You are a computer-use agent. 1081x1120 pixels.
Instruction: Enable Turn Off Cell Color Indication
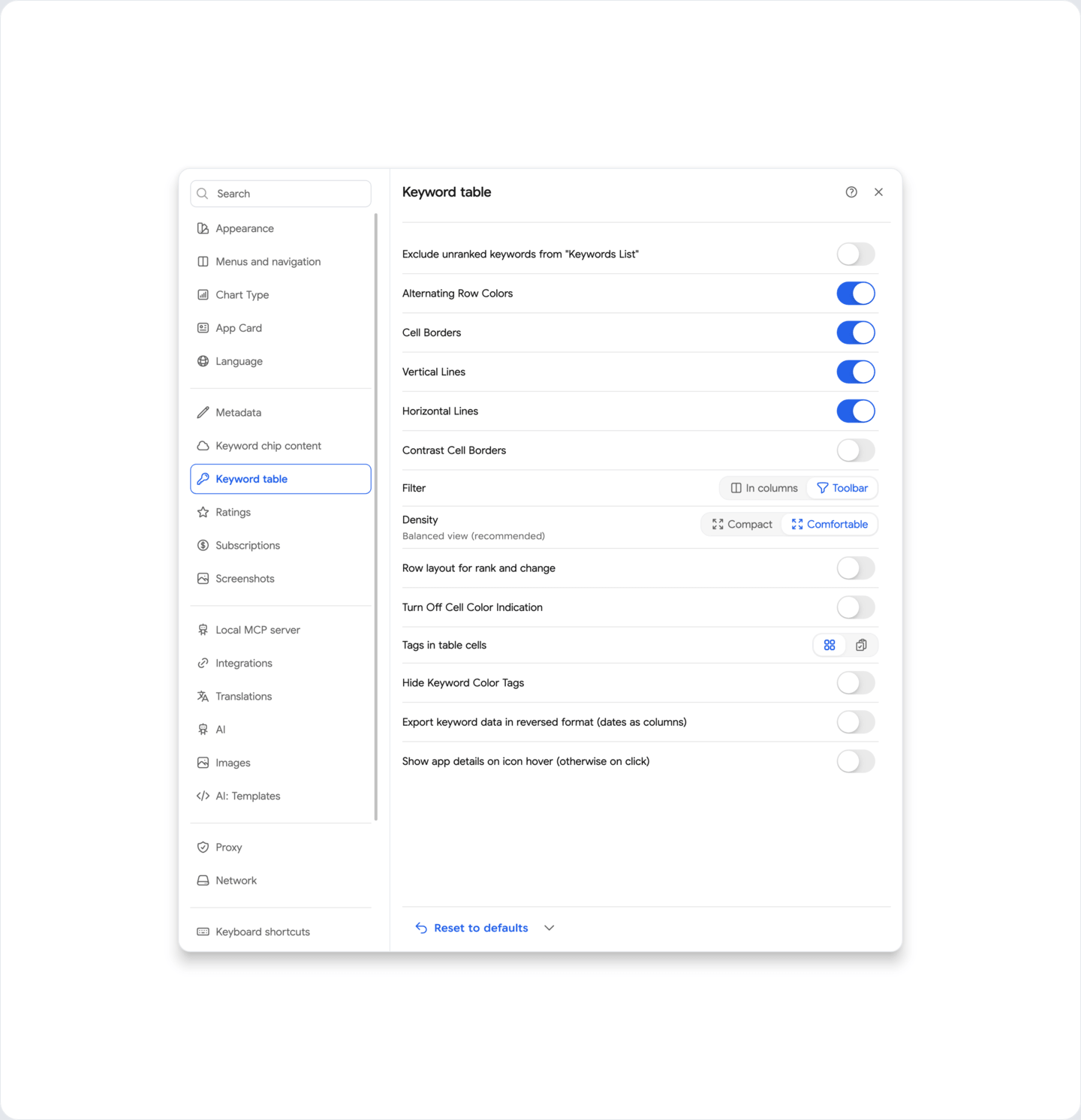point(856,607)
